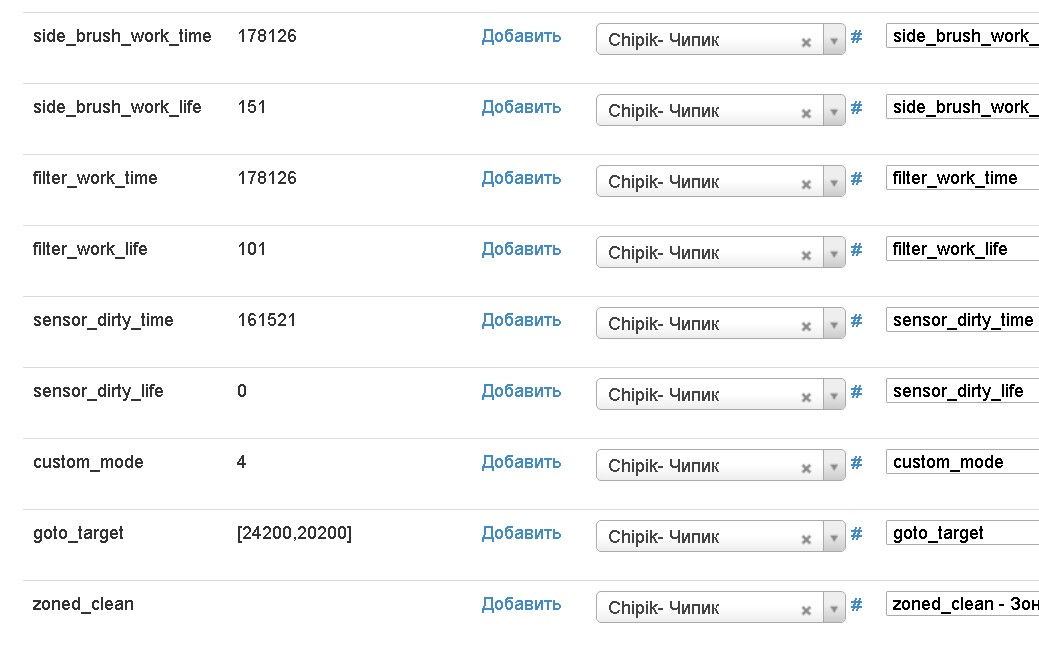Viewport: 1039px width, 648px height.
Task: Click the # link in side_brush_work_life row
Action: click(856, 108)
